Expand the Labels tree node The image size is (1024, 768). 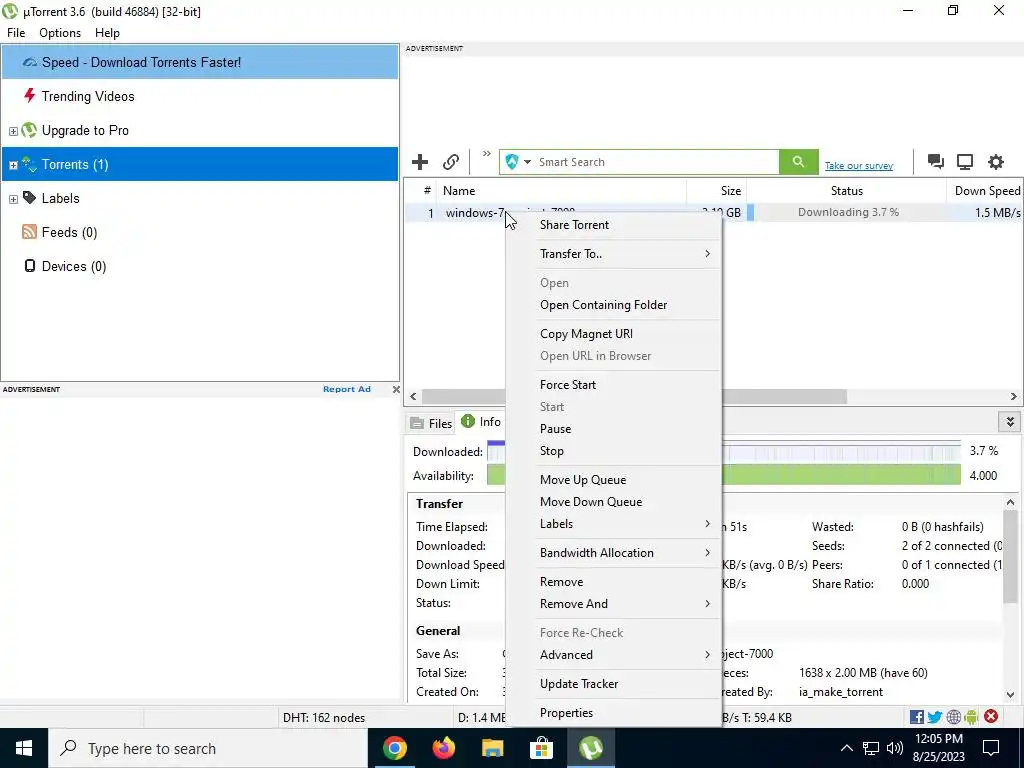13,199
